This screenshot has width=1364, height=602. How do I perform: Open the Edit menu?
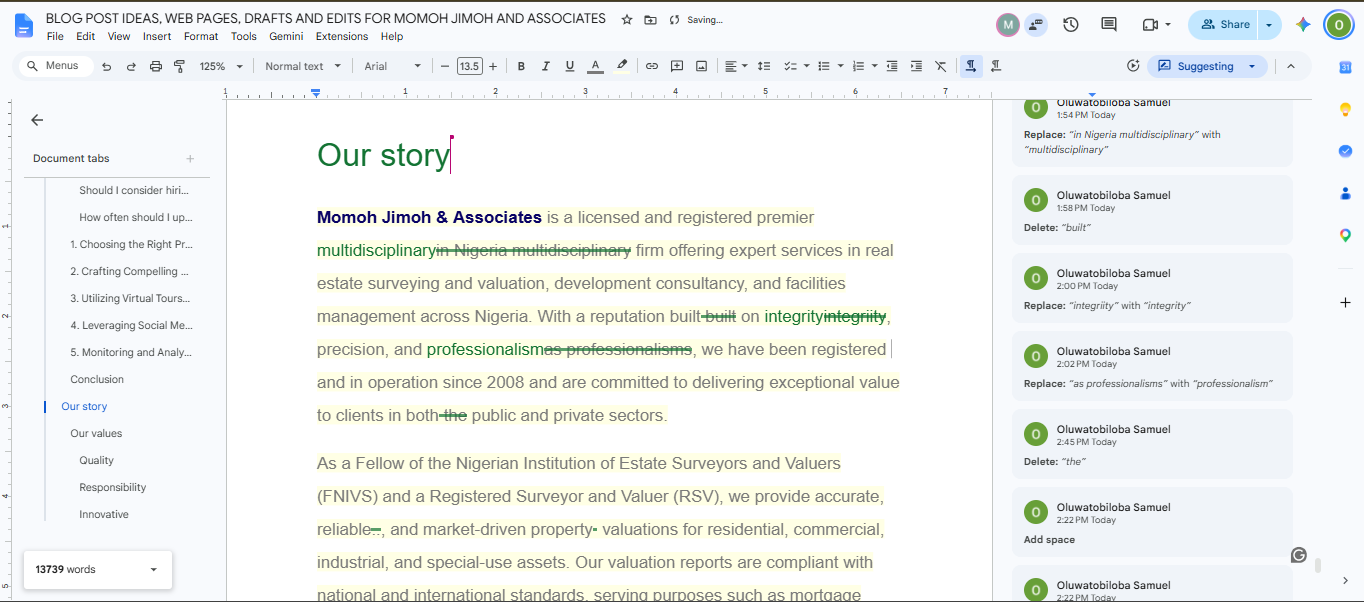click(x=86, y=36)
